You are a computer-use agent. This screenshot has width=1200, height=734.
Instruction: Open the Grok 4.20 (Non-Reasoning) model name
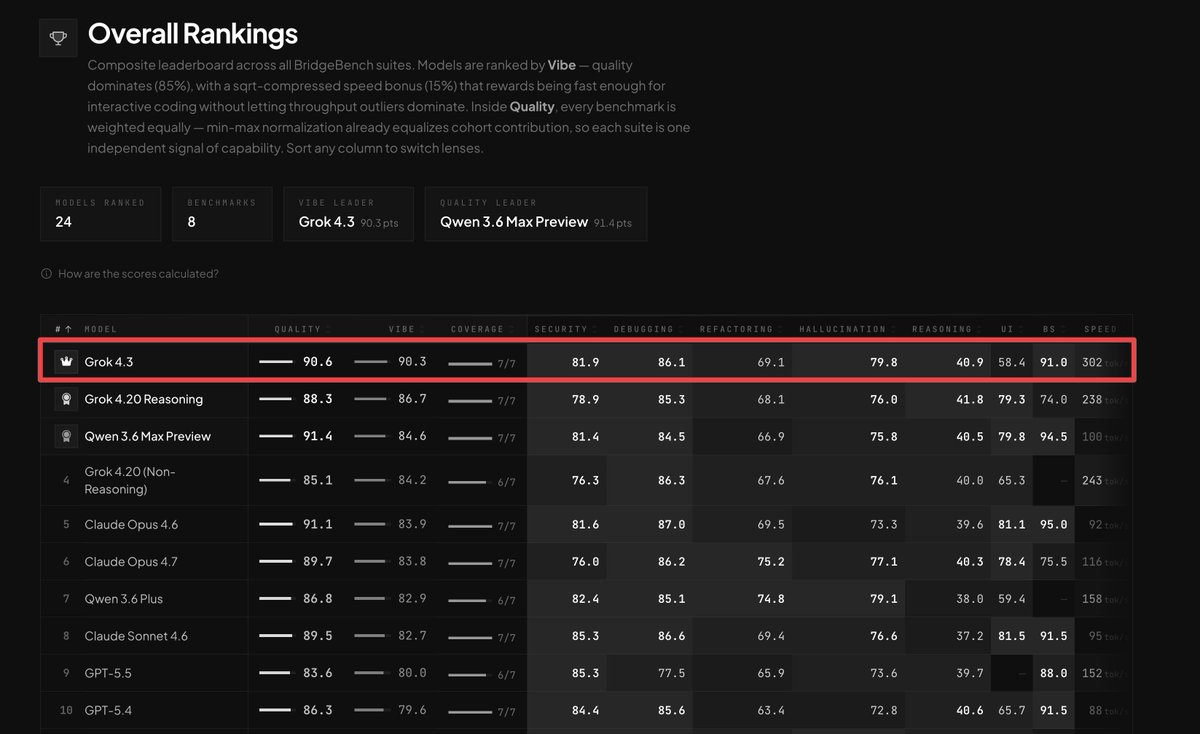[x=130, y=480]
